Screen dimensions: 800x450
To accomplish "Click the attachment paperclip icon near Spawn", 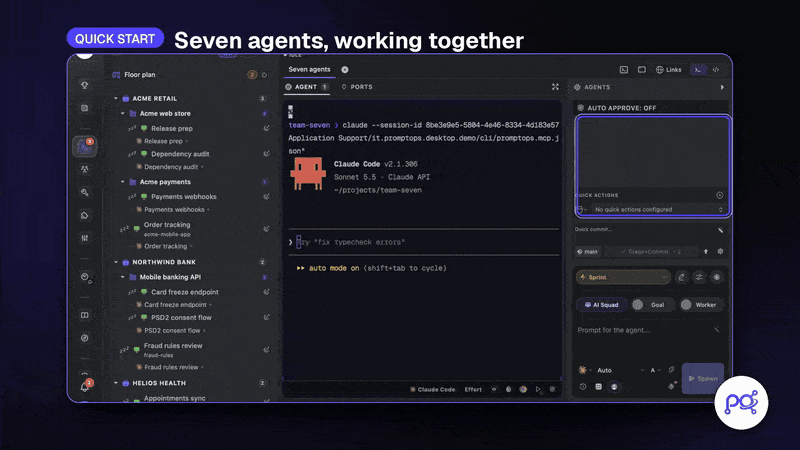I will click(x=671, y=370).
